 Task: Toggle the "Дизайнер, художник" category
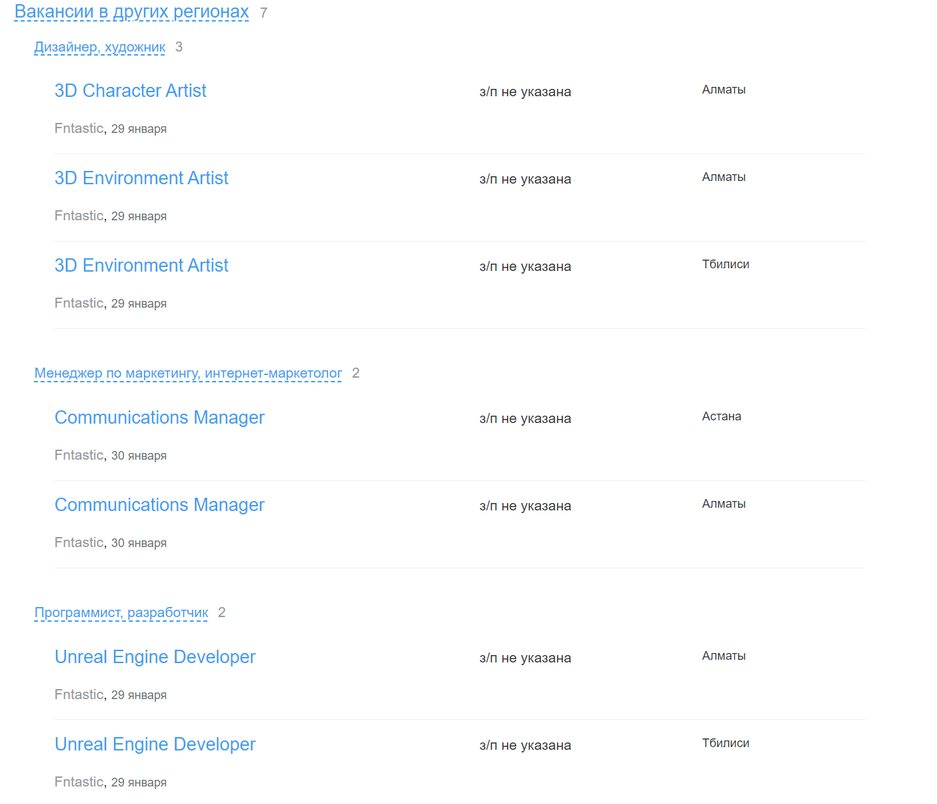[x=99, y=47]
